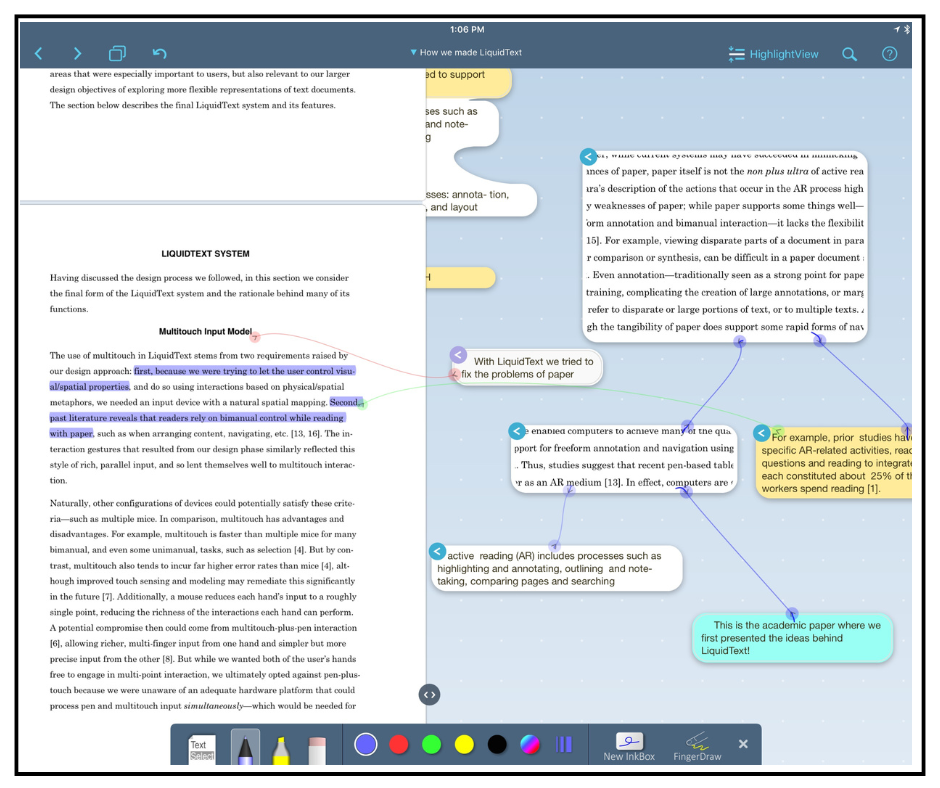
Task: Open the line thickness selector
Action: tap(564, 744)
